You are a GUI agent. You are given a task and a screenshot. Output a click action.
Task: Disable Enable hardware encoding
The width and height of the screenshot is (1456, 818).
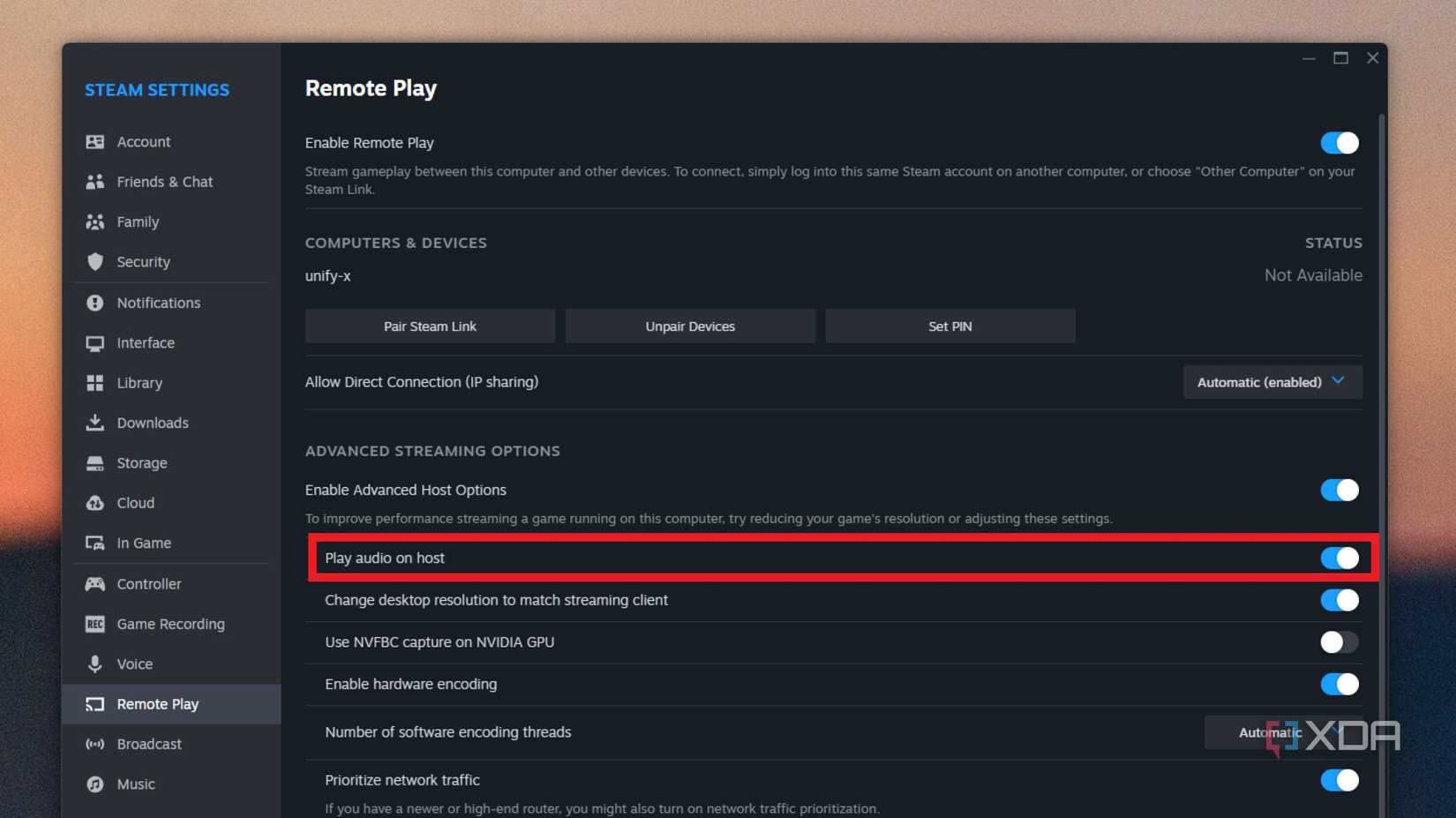click(1339, 684)
